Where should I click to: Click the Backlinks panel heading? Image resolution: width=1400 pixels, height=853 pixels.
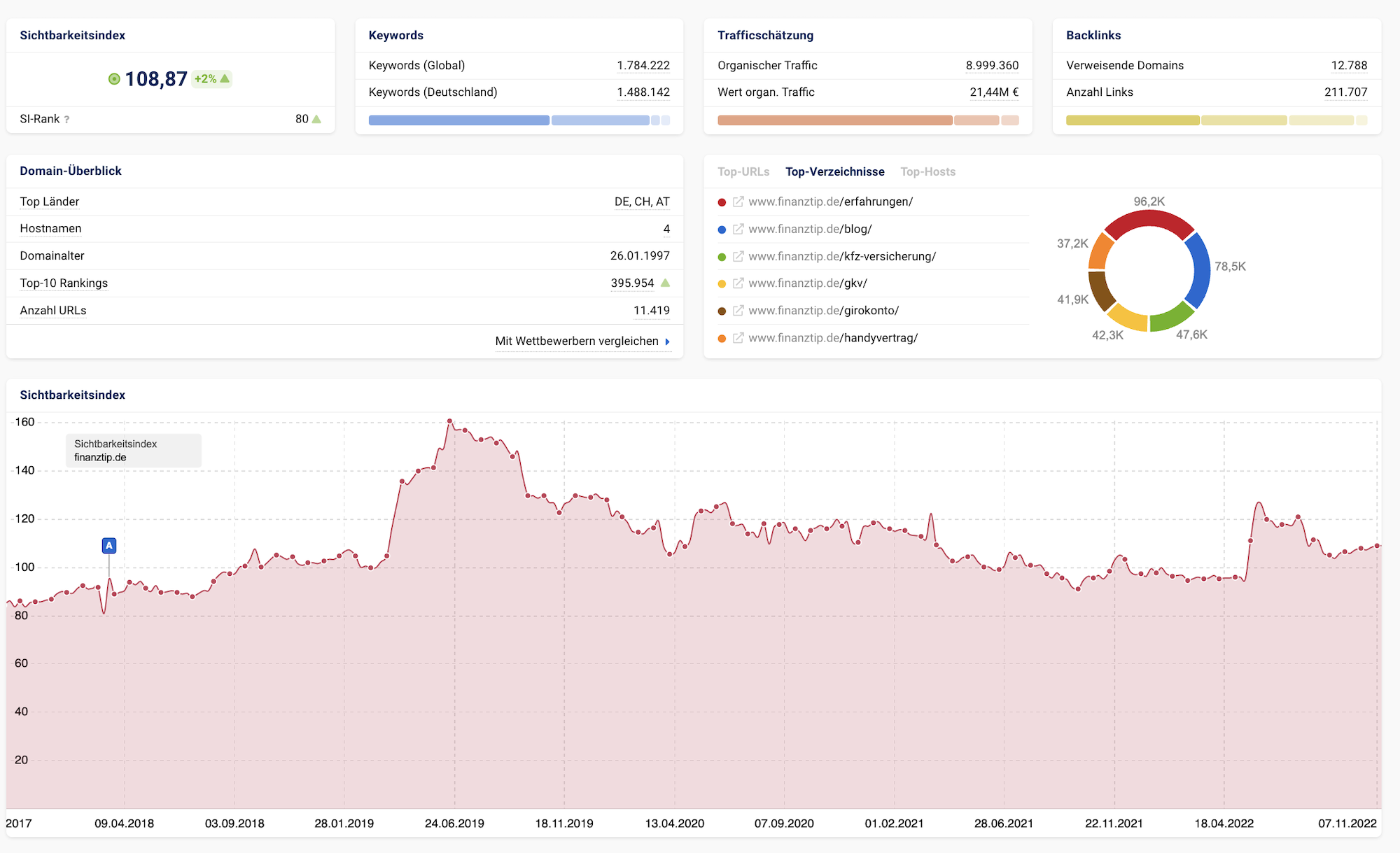pos(1093,35)
